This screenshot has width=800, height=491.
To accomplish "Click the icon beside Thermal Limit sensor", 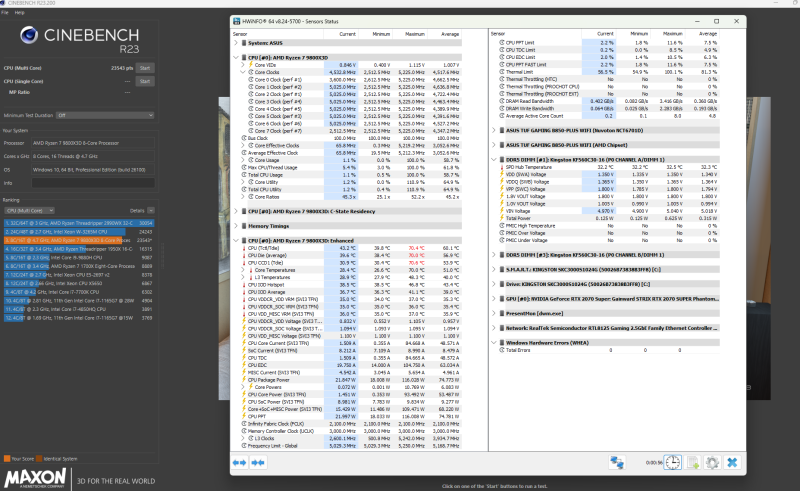I will [x=502, y=72].
